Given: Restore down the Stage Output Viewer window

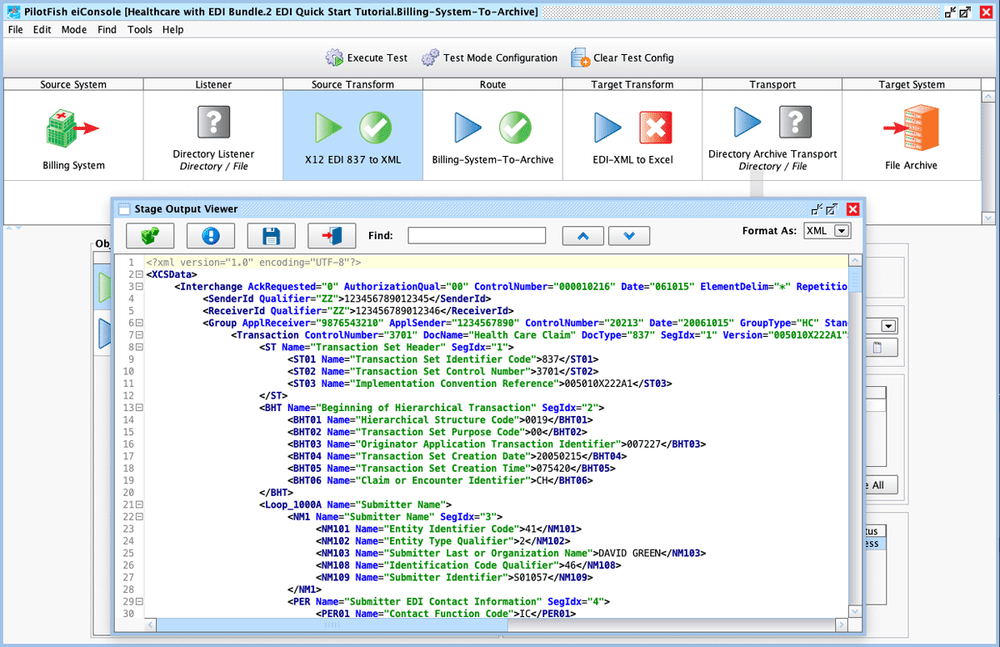Looking at the screenshot, I should [817, 209].
